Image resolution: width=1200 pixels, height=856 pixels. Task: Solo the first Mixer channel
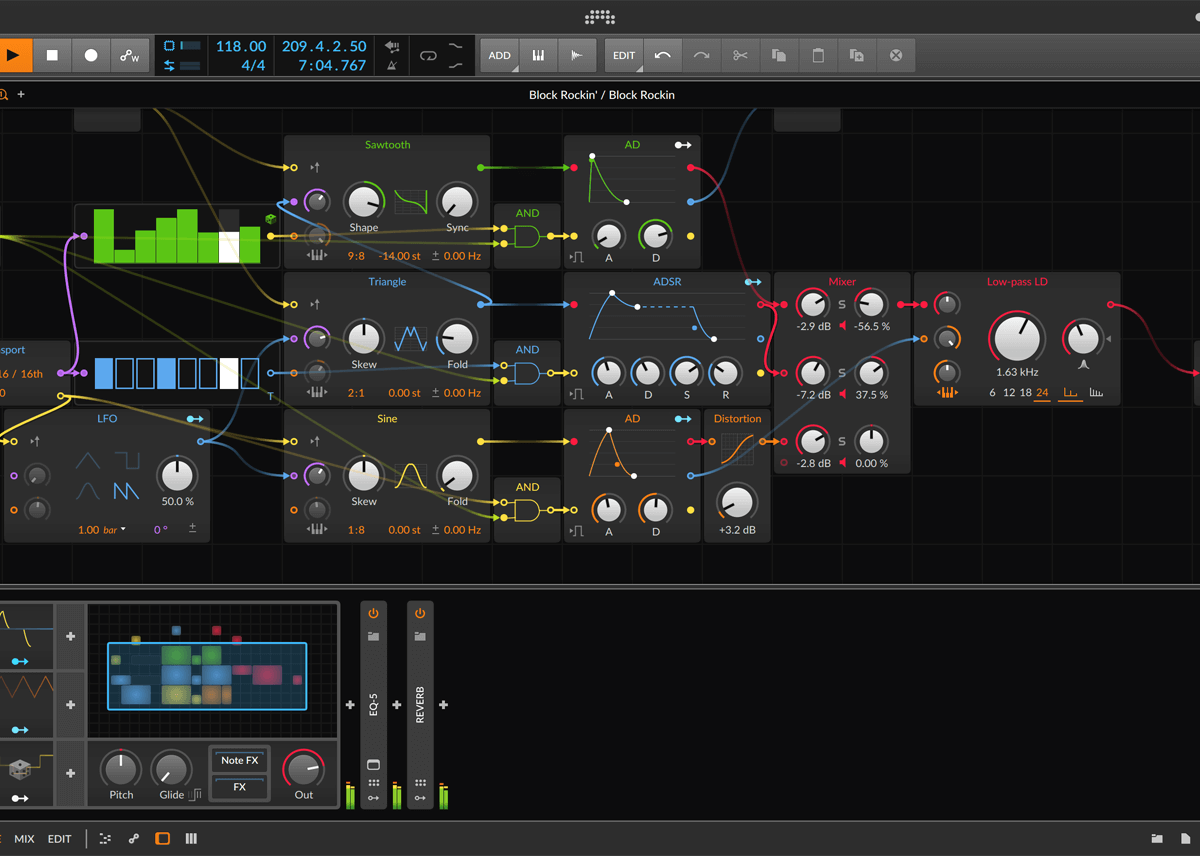click(x=842, y=304)
